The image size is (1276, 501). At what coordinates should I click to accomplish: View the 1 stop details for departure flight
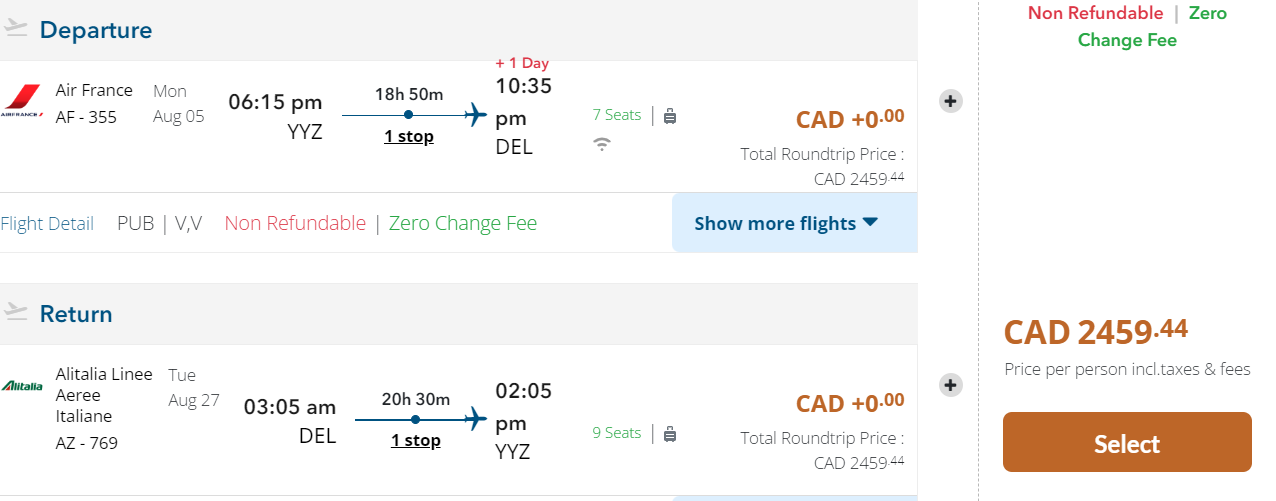(409, 136)
